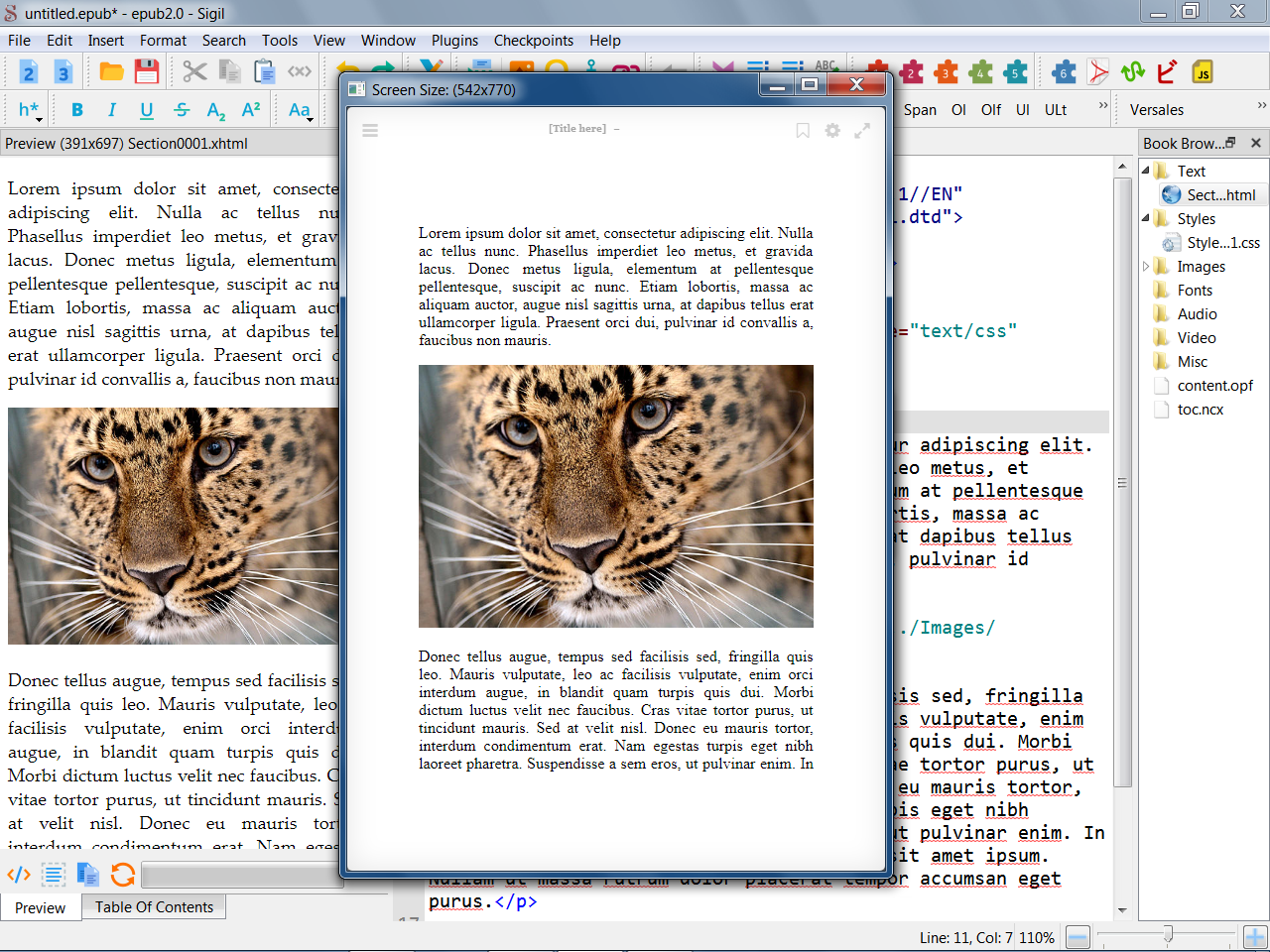Viewport: 1270px width, 952px height.
Task: Click the reader bookmark icon
Action: point(803,130)
